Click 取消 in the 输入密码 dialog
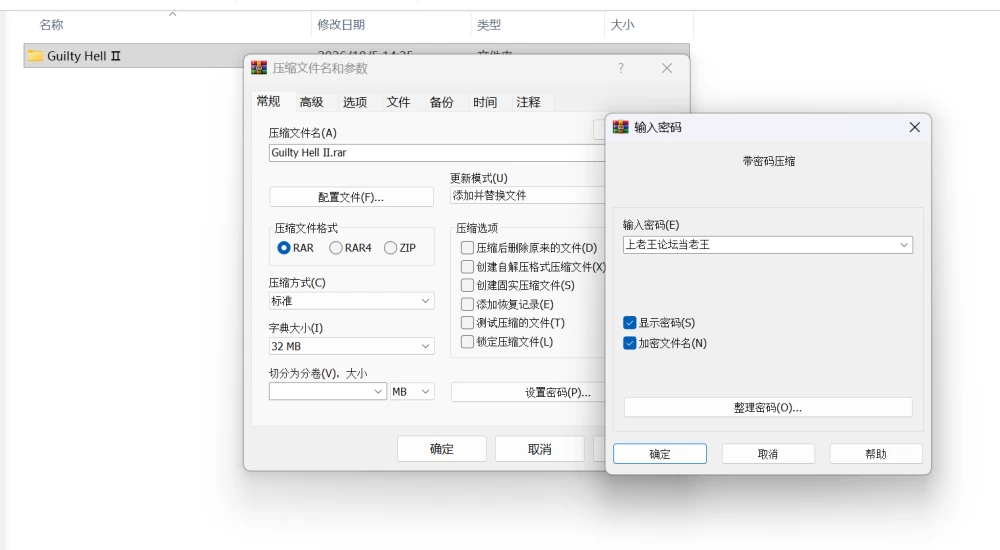This screenshot has height=550, width=1000. click(x=768, y=454)
